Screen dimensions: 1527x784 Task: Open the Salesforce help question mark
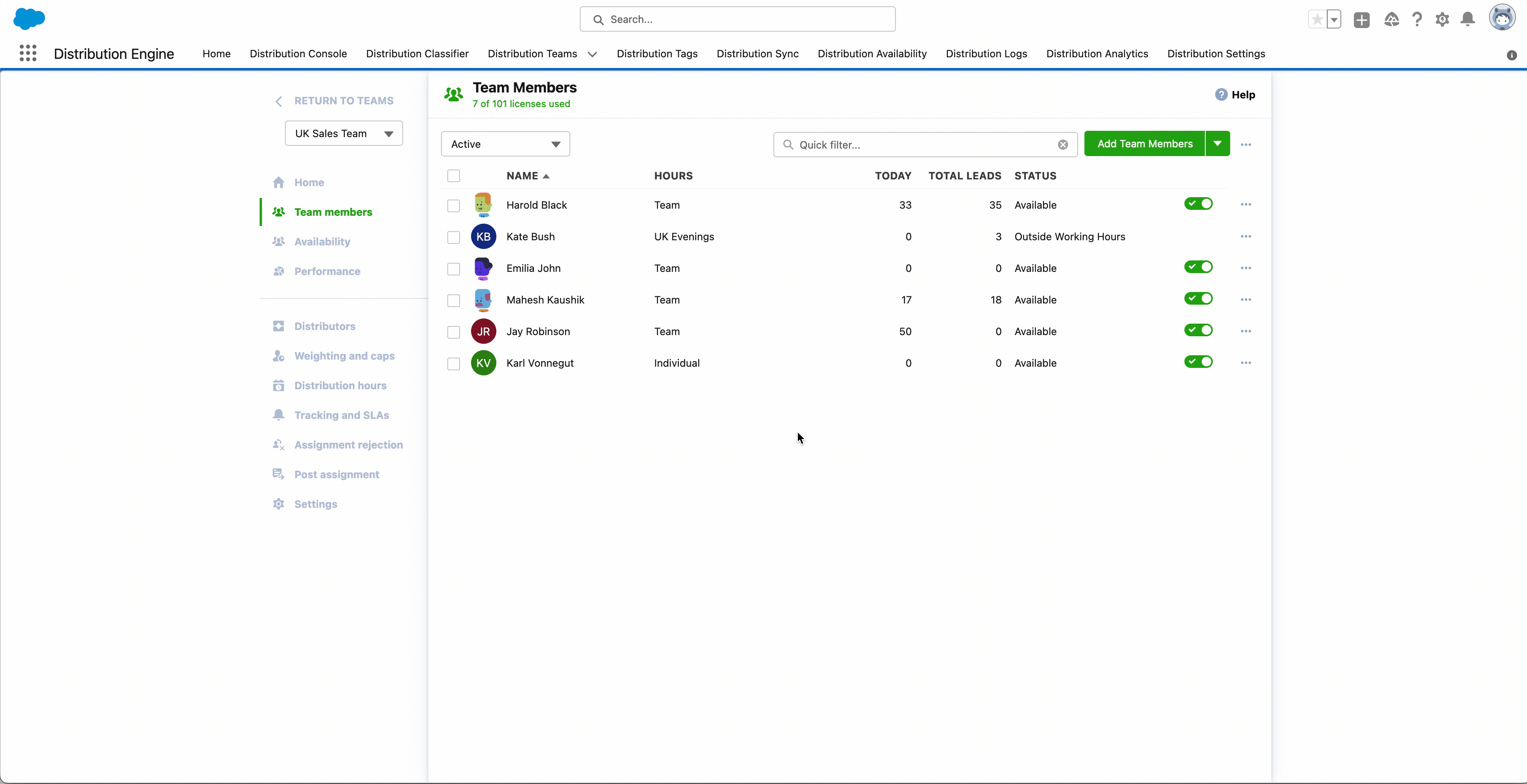(1417, 19)
